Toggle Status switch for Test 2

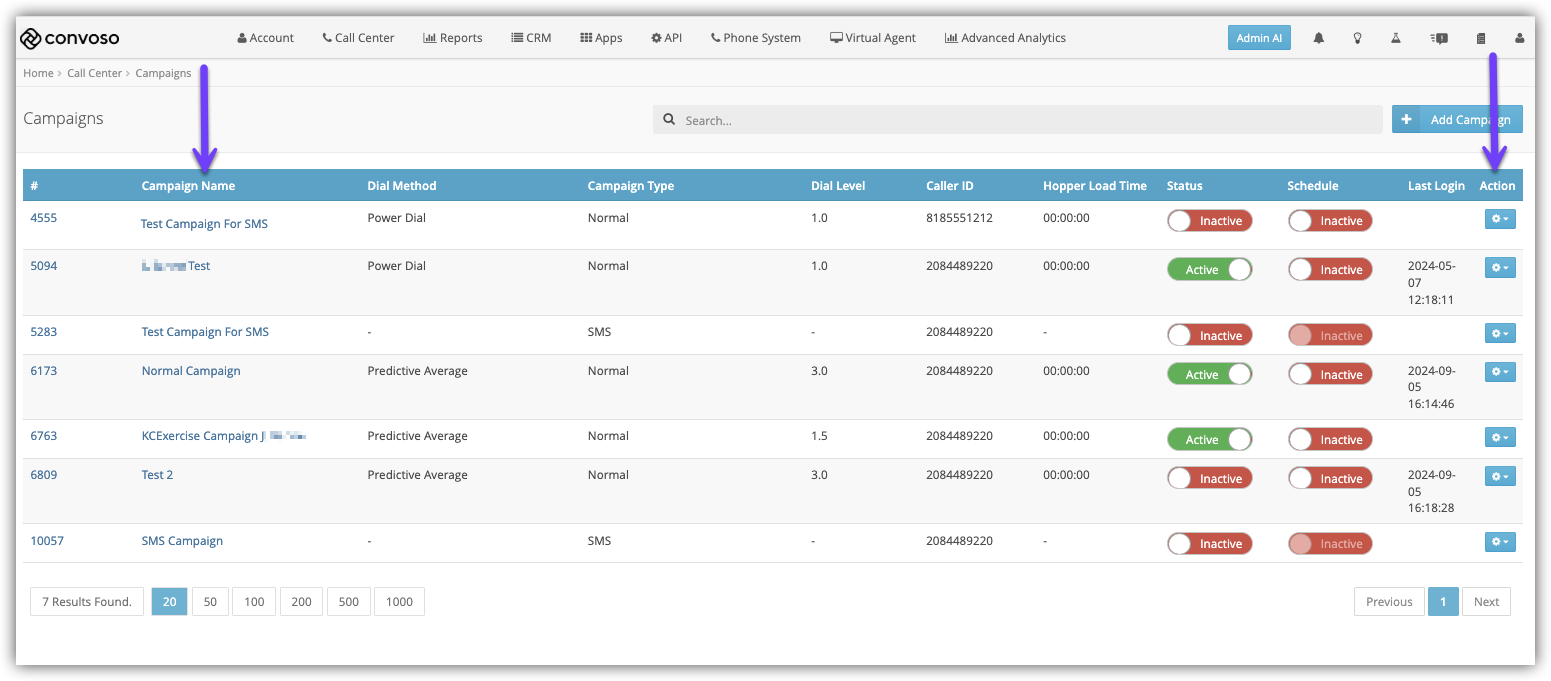coord(1210,479)
